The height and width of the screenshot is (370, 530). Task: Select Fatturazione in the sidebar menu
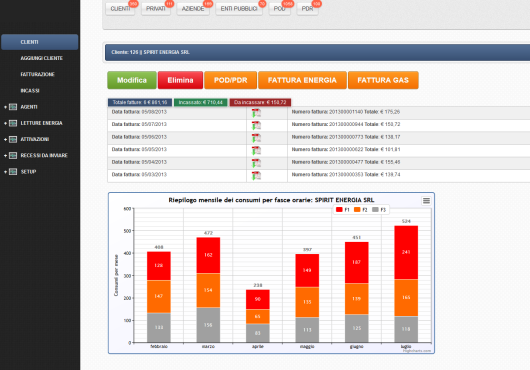(x=38, y=74)
